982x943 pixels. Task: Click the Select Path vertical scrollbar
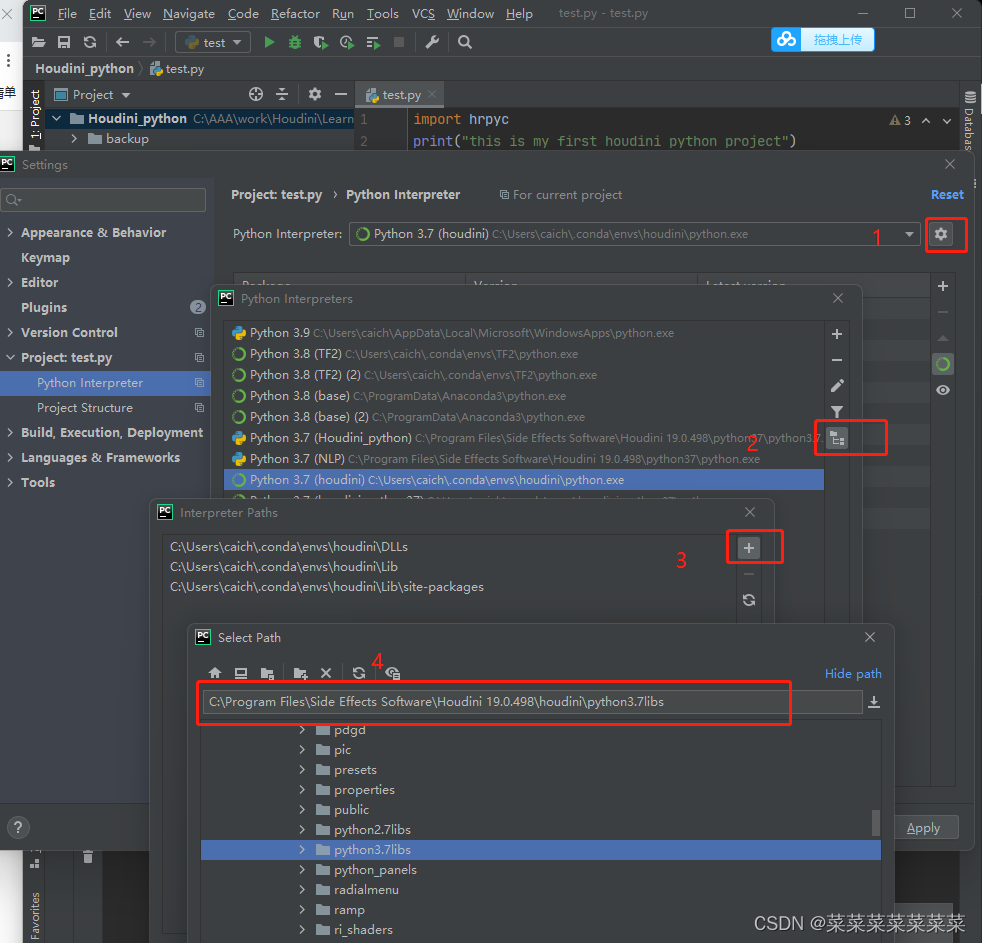(x=876, y=823)
